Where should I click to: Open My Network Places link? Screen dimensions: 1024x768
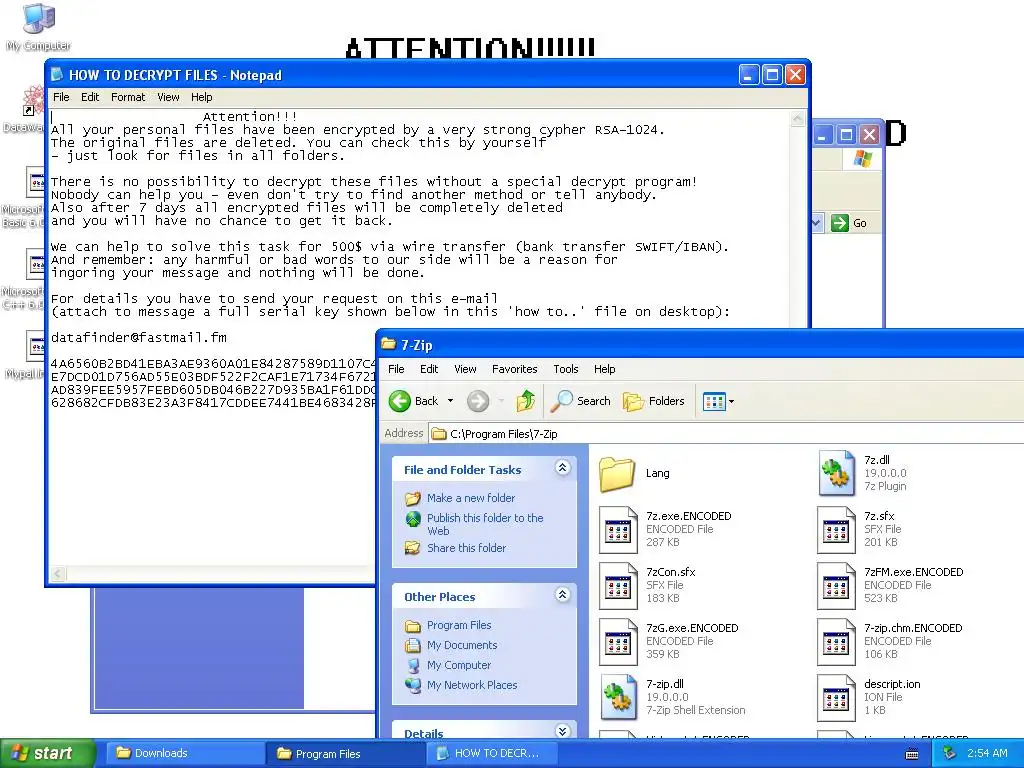(x=472, y=685)
